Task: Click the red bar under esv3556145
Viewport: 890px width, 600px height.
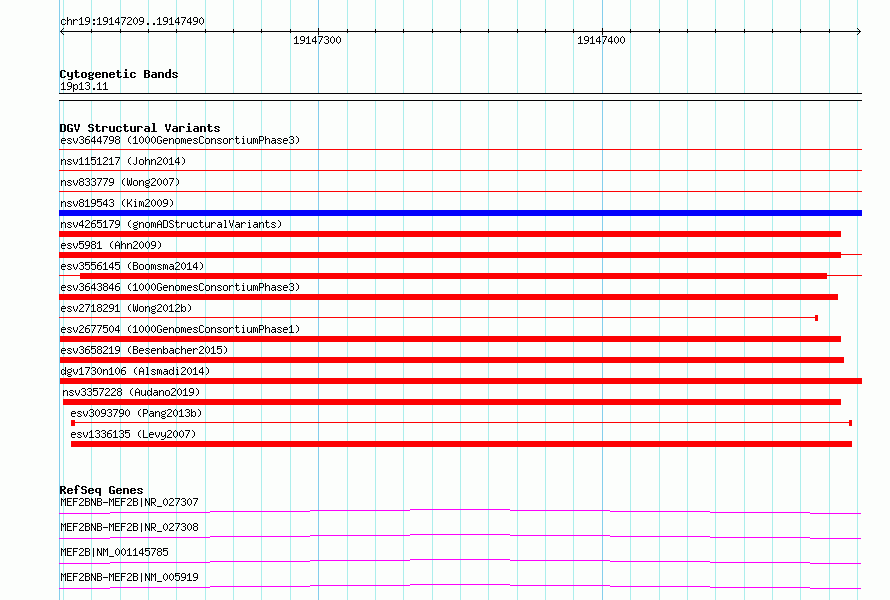Action: 454,276
